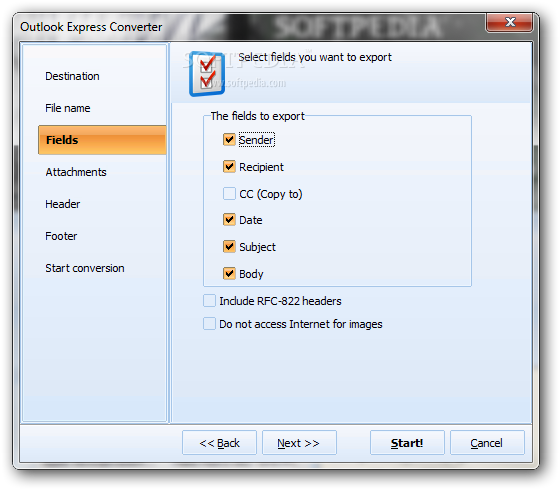
Task: Enable the CC (Copy to) checkbox
Action: coord(229,194)
